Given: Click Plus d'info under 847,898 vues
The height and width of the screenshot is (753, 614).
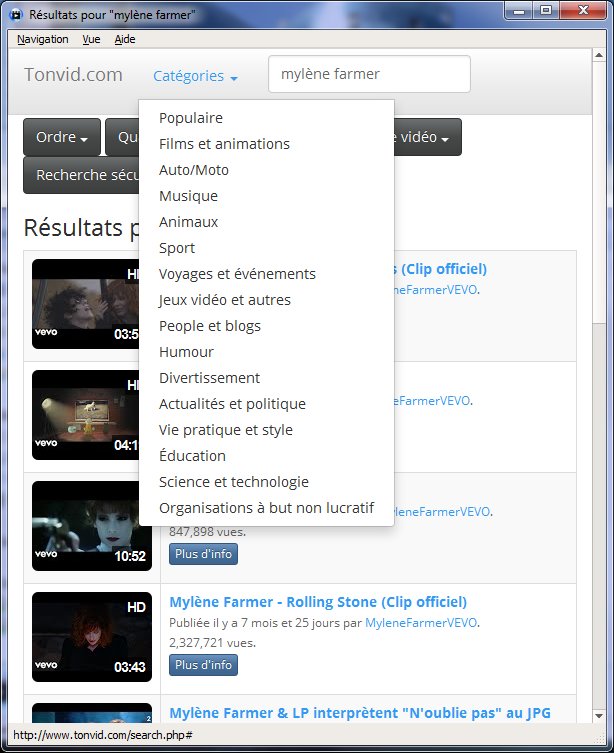Looking at the screenshot, I should 203,554.
